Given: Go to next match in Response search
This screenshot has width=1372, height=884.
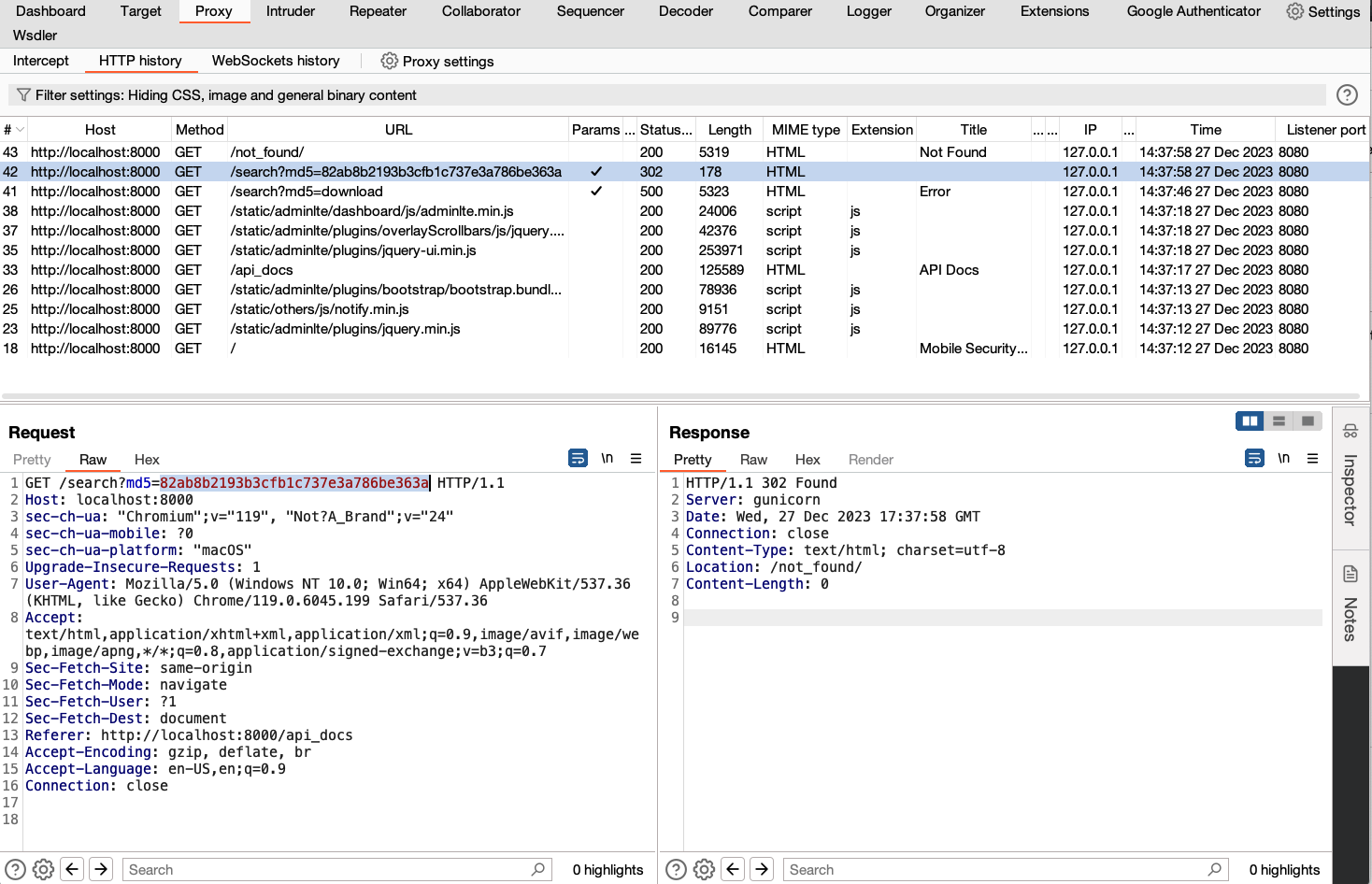Looking at the screenshot, I should point(762,869).
